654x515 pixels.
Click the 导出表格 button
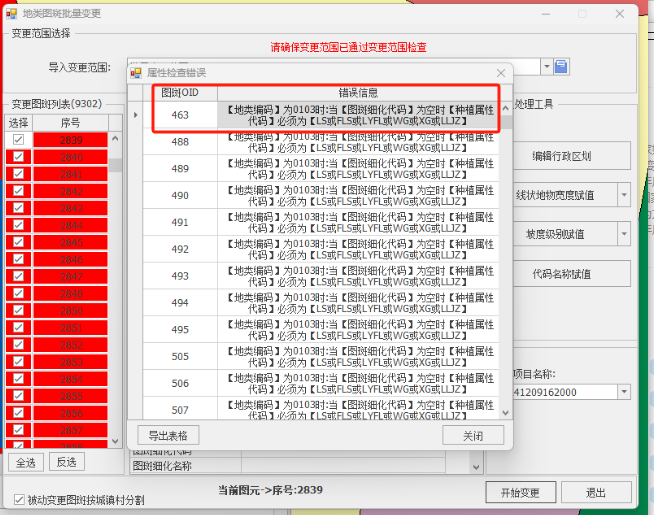169,436
